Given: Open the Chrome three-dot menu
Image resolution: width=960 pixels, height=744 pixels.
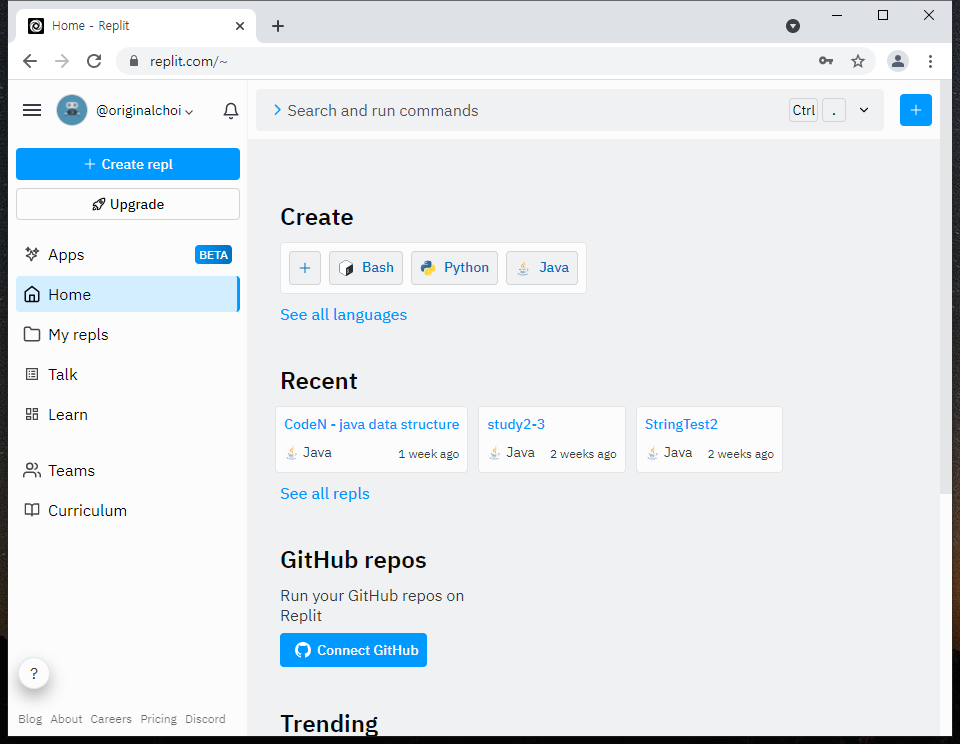Looking at the screenshot, I should pyautogui.click(x=930, y=61).
